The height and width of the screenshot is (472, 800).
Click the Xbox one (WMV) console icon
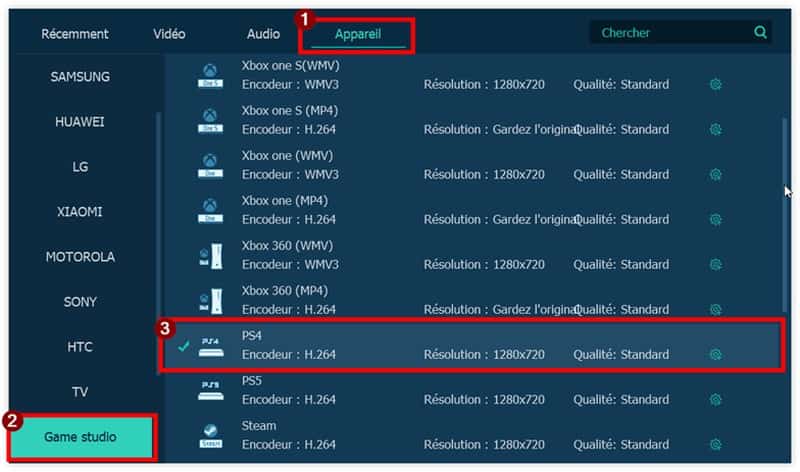(210, 166)
